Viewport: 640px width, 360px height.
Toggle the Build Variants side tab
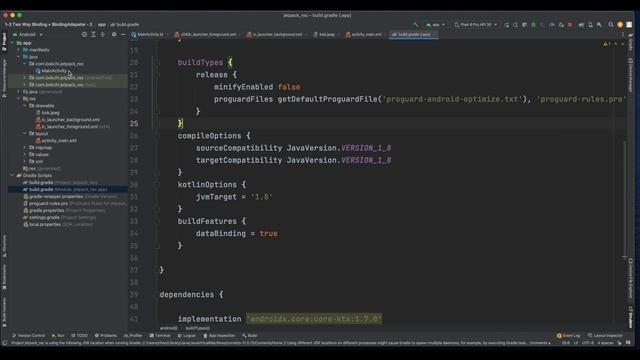click(4, 312)
